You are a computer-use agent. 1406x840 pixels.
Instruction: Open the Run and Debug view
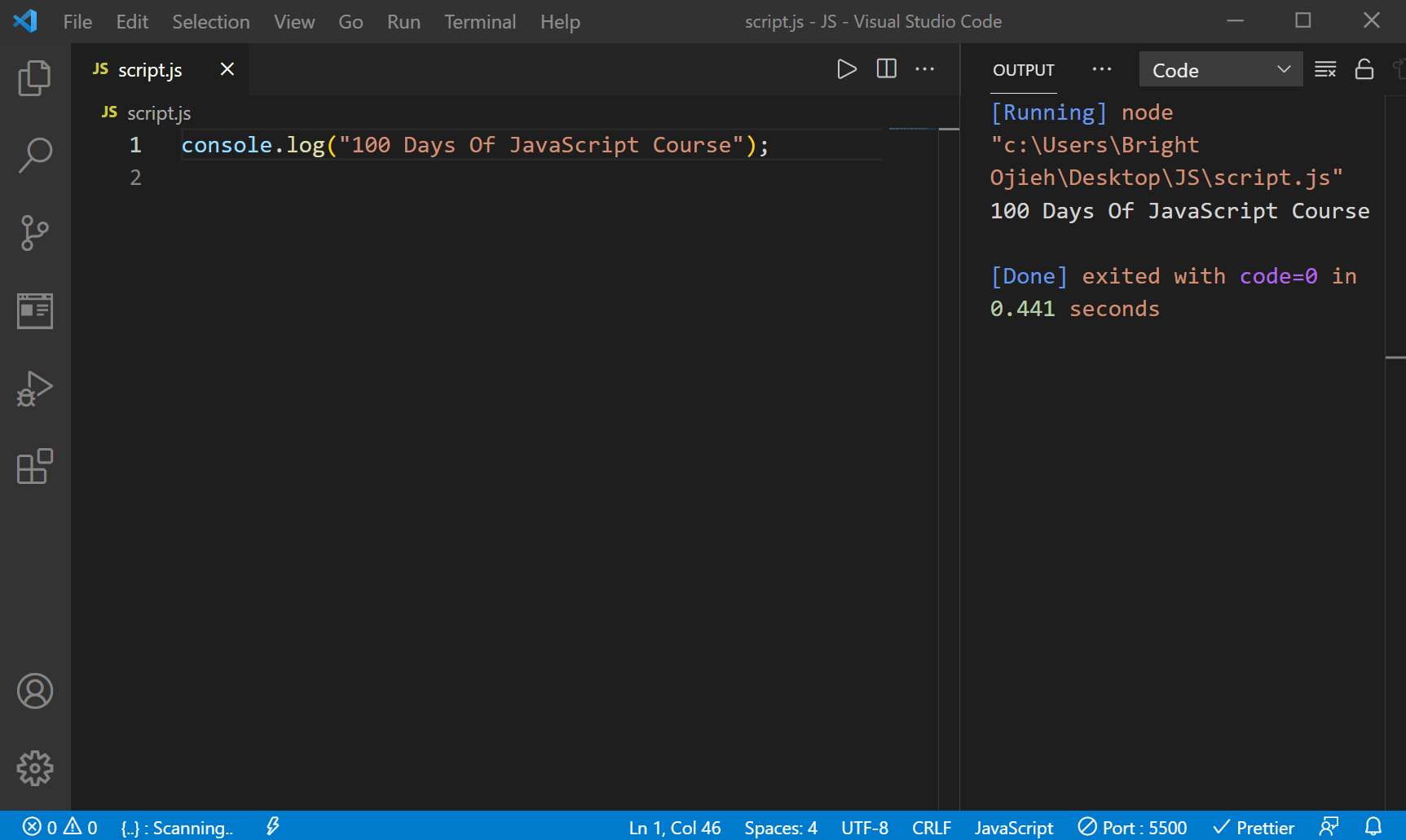(x=33, y=389)
